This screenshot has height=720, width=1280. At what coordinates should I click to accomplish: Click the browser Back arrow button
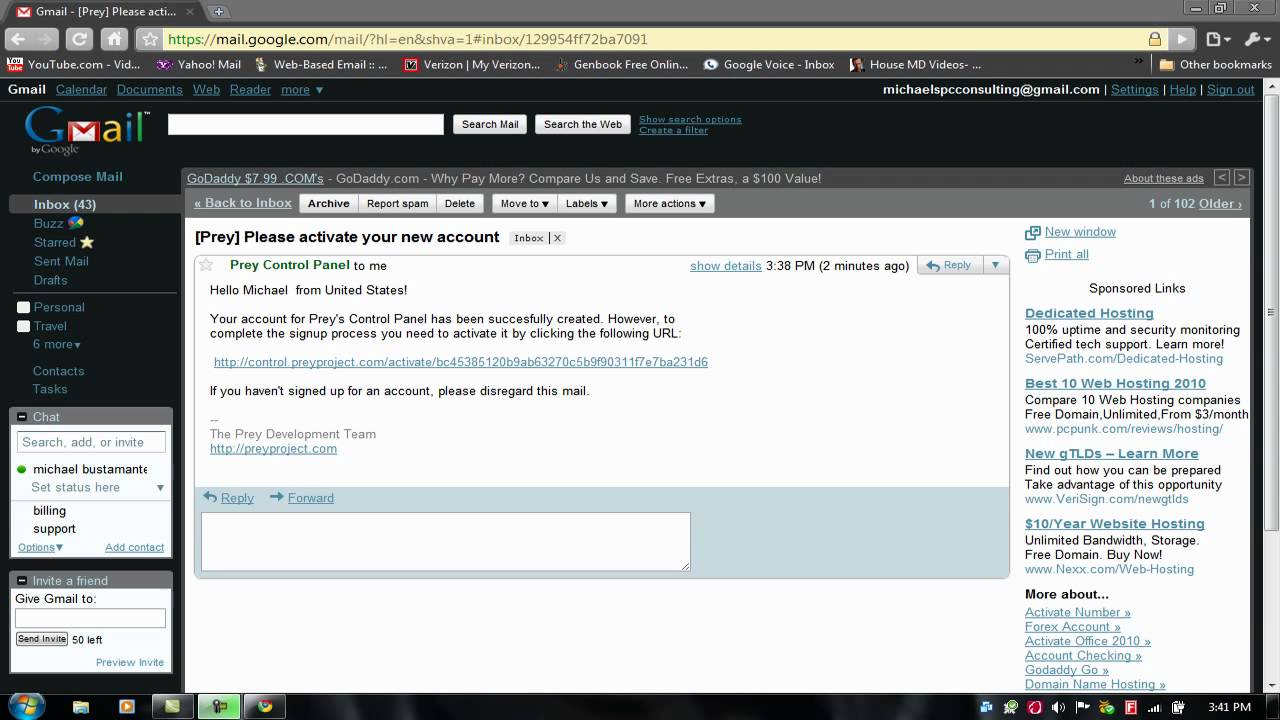pyautogui.click(x=19, y=39)
